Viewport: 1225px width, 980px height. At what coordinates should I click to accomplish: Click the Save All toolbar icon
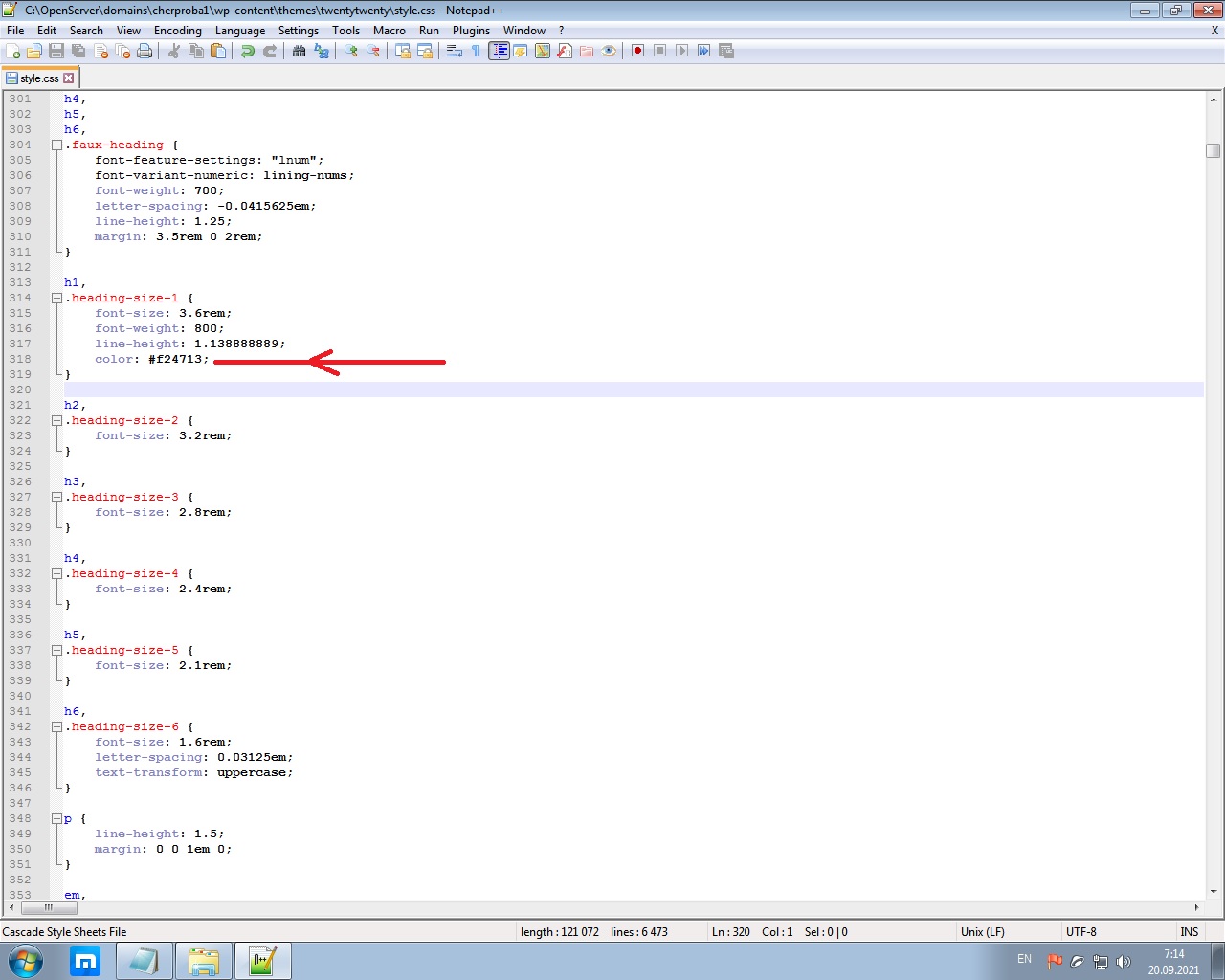click(x=78, y=51)
